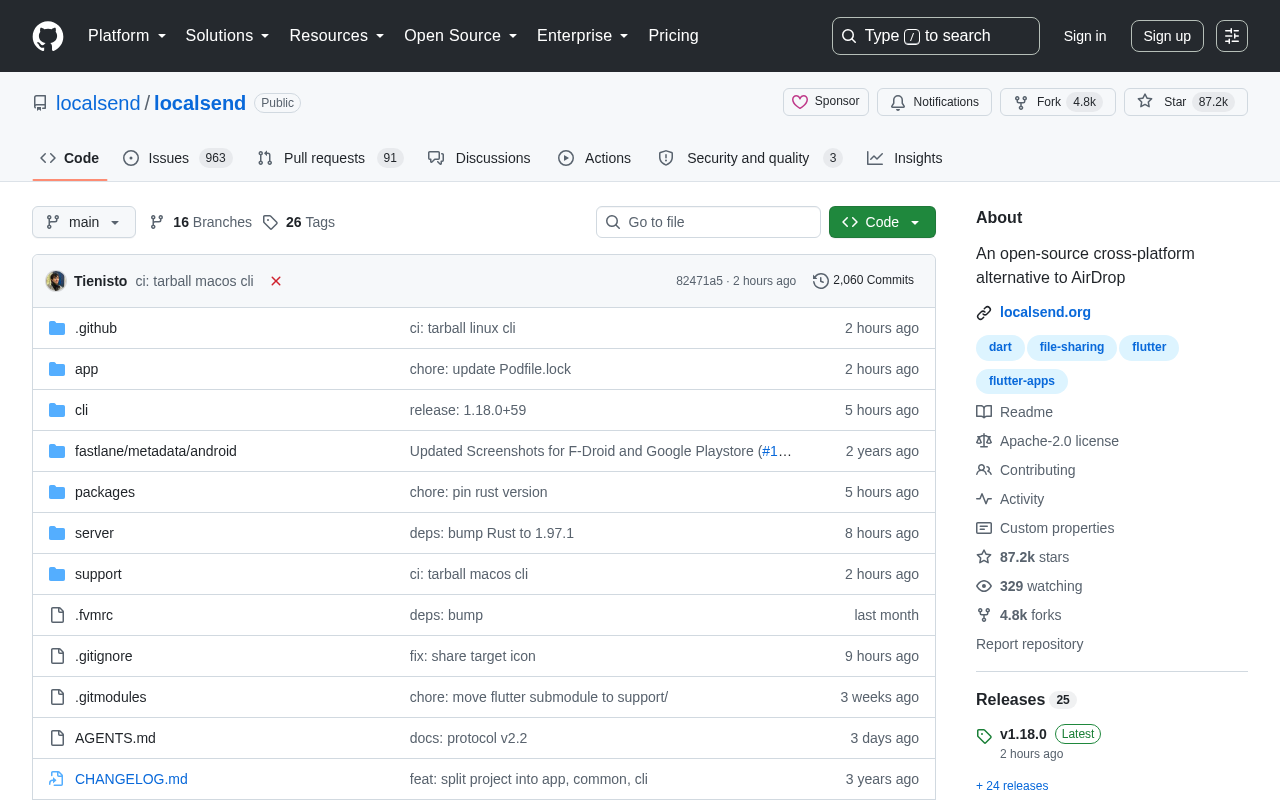Open the Notifications bell button
This screenshot has height=800, width=1280.
click(934, 102)
